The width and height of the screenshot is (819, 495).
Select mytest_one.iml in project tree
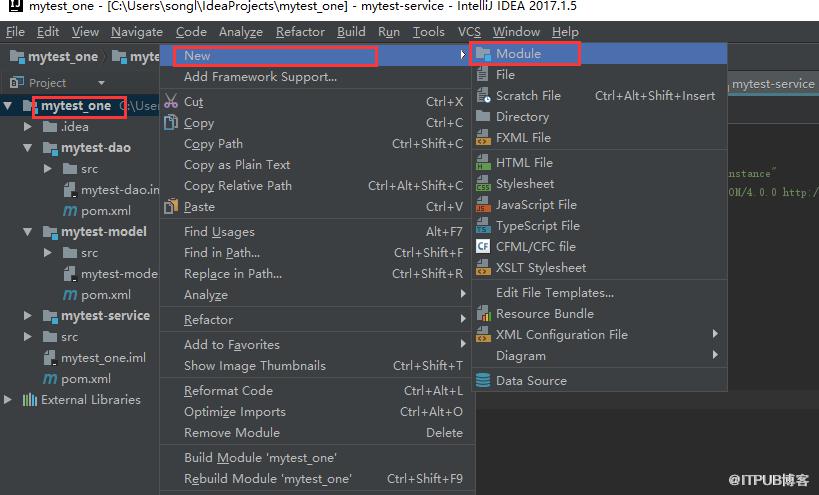tap(103, 358)
